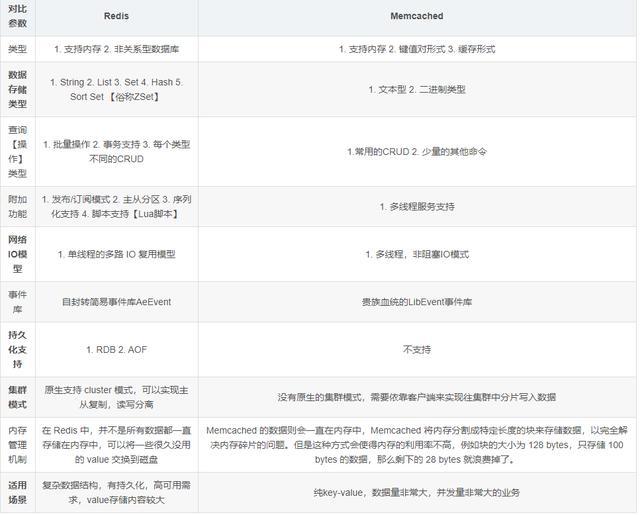
Task: Select cell '多线程，非阻塞IO模式'
Action: (417, 255)
